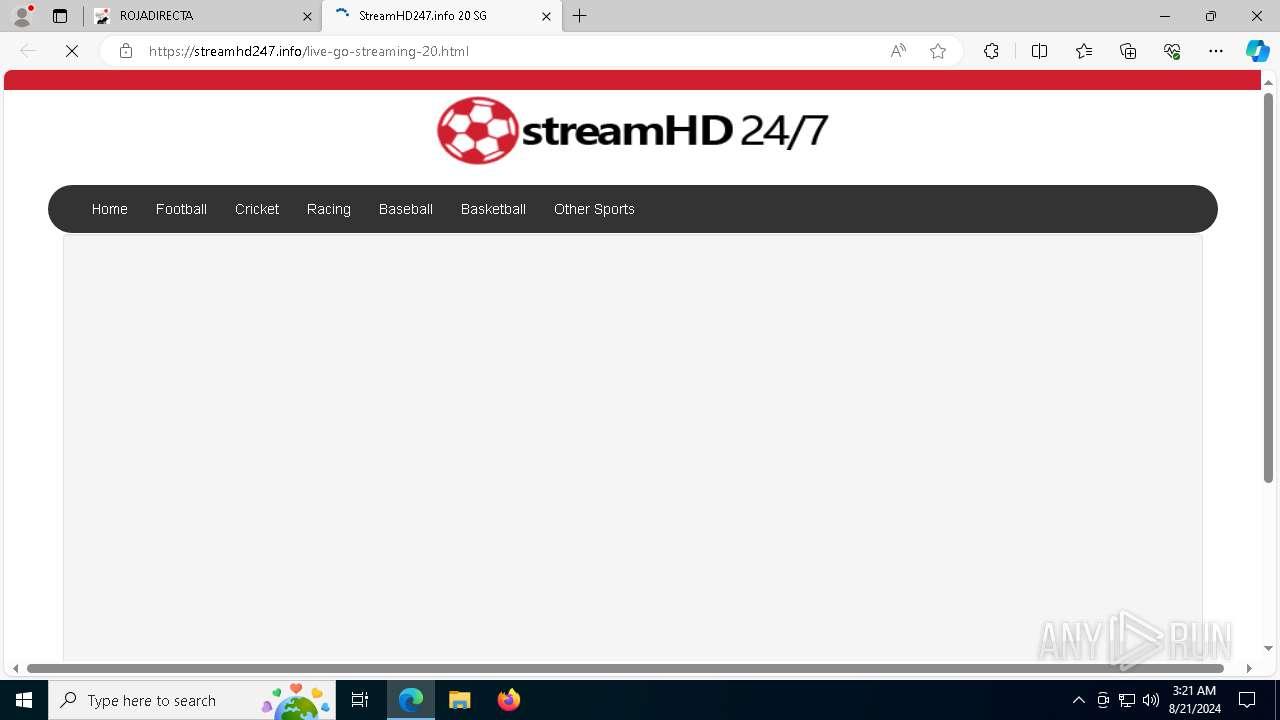Switch to the ROJADIRECTA tab

click(x=203, y=16)
